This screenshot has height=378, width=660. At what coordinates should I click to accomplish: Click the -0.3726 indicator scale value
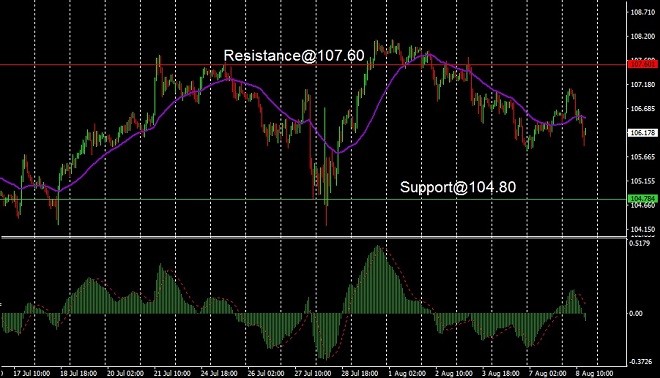640,362
